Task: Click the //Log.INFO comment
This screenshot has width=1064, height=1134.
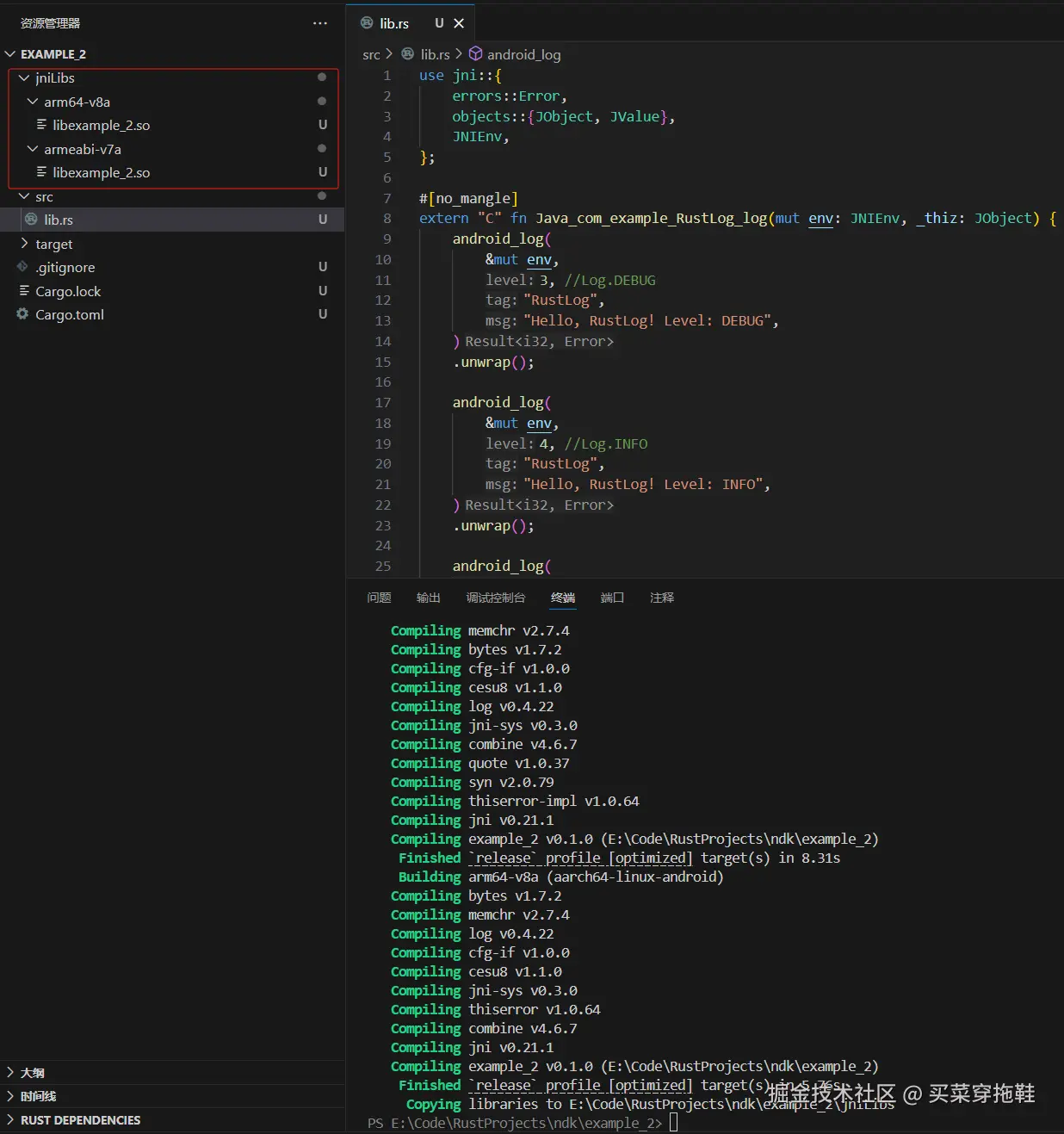Action: point(606,443)
